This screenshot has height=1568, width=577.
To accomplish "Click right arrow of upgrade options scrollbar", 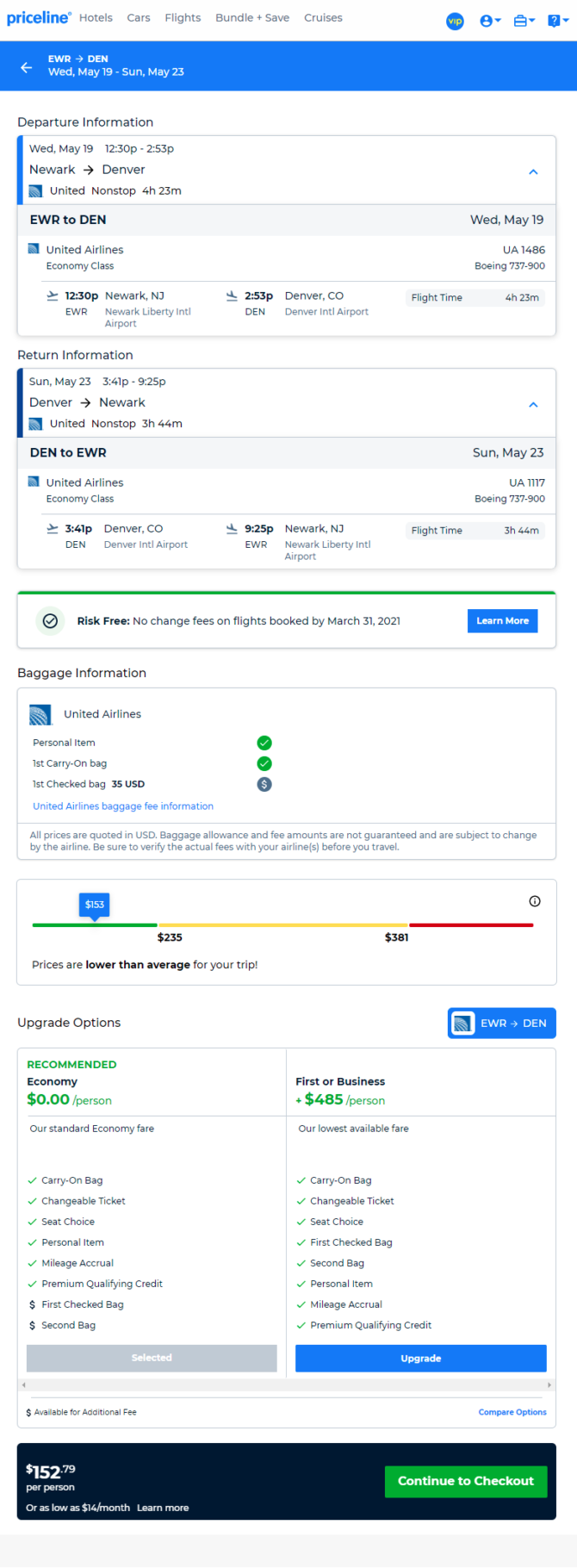I will point(549,1385).
